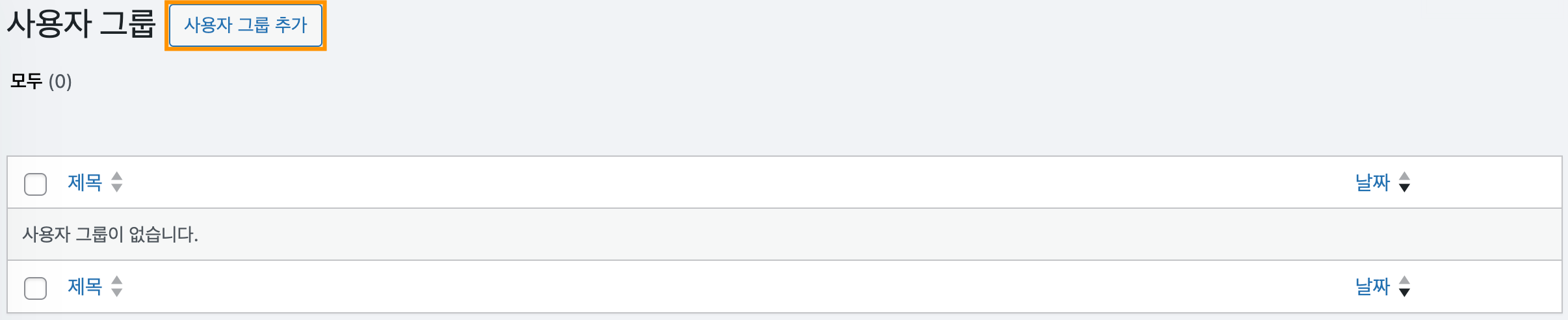Click the (0) count beside 모두

[x=60, y=81]
